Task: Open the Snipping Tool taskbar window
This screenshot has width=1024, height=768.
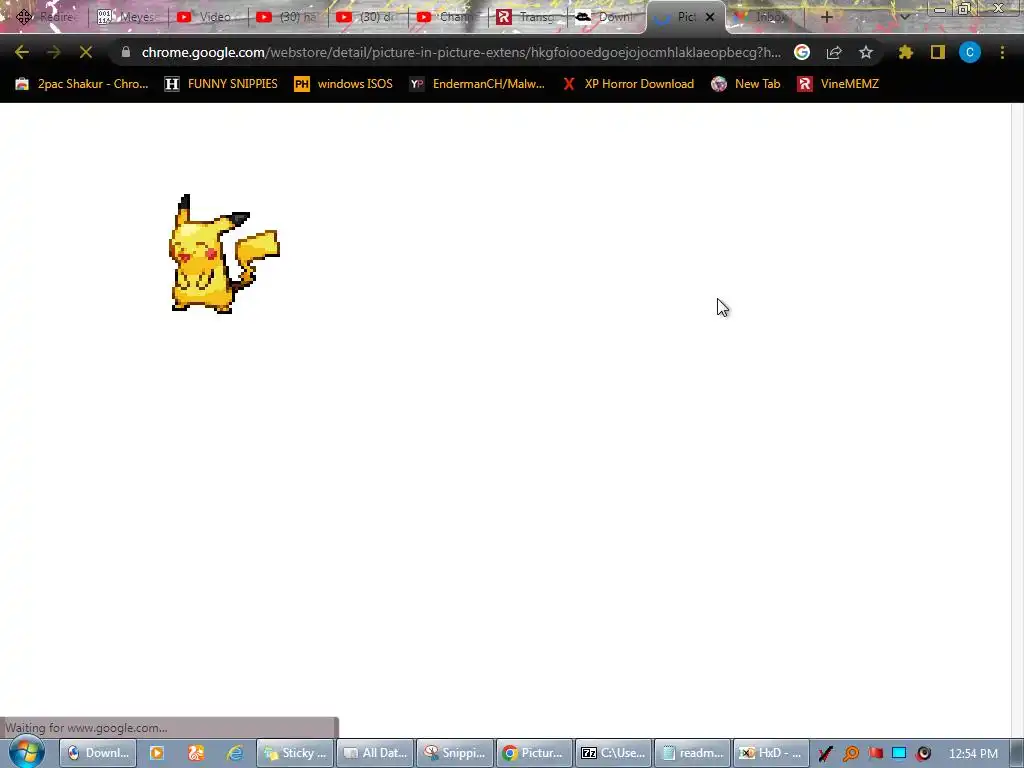Action: click(x=455, y=753)
